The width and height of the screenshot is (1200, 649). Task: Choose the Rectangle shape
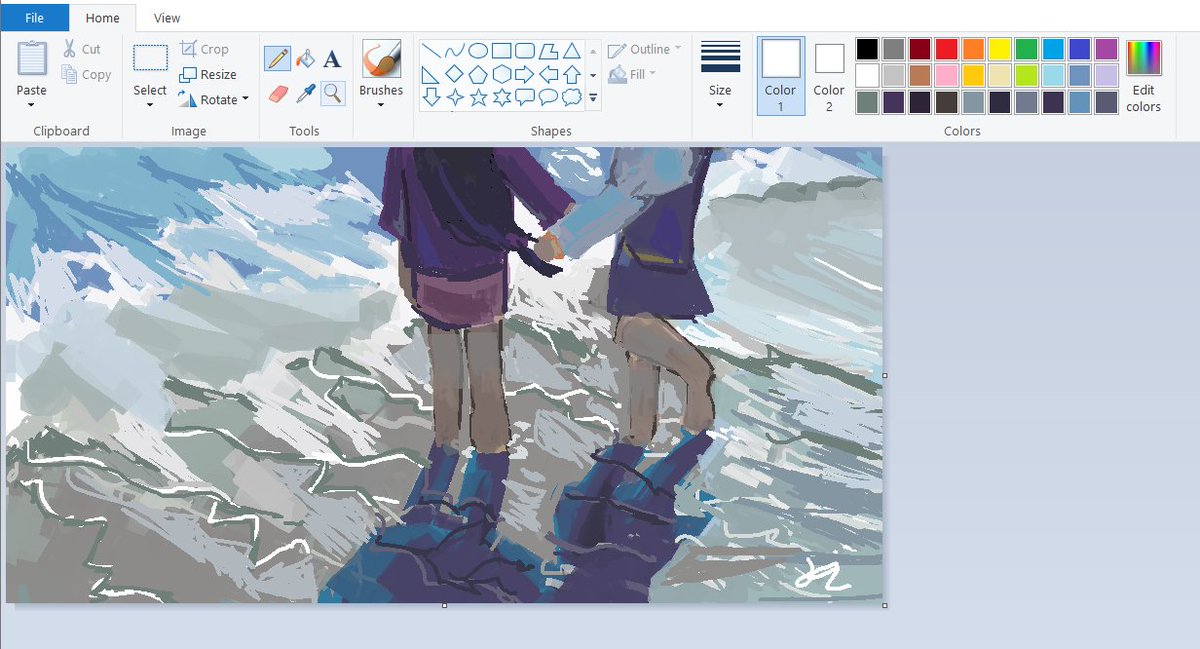pyautogui.click(x=502, y=51)
